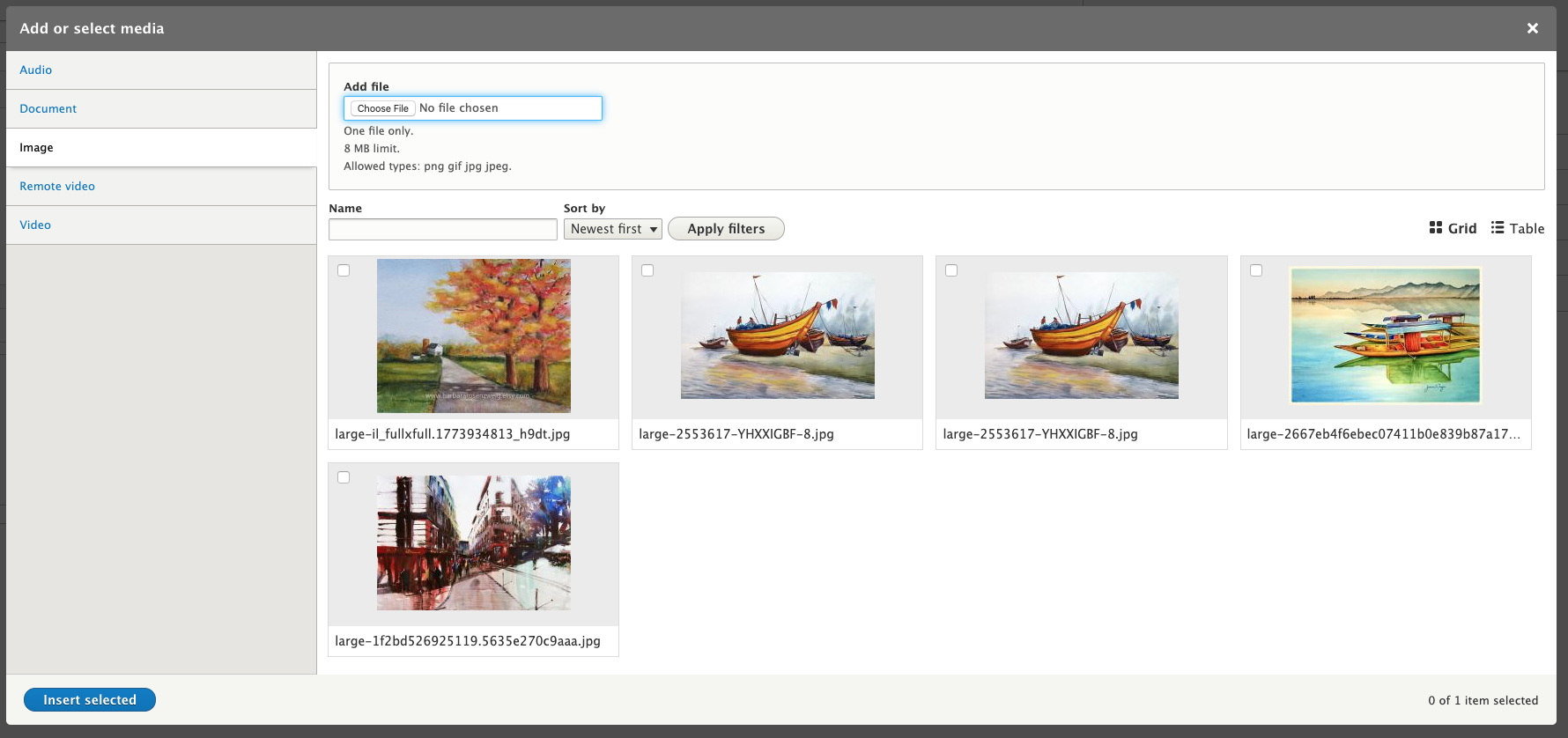The width and height of the screenshot is (1568, 738).
Task: Click the first boat painting thumbnail
Action: pos(778,336)
